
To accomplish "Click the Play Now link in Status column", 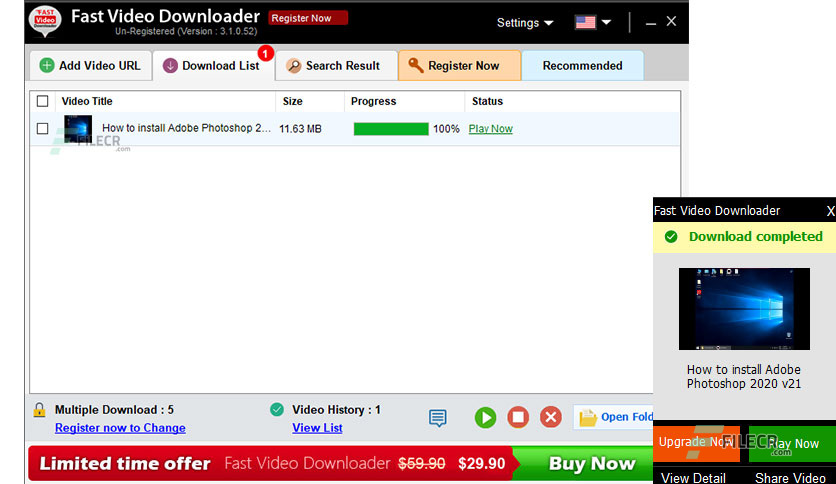I will coord(491,129).
